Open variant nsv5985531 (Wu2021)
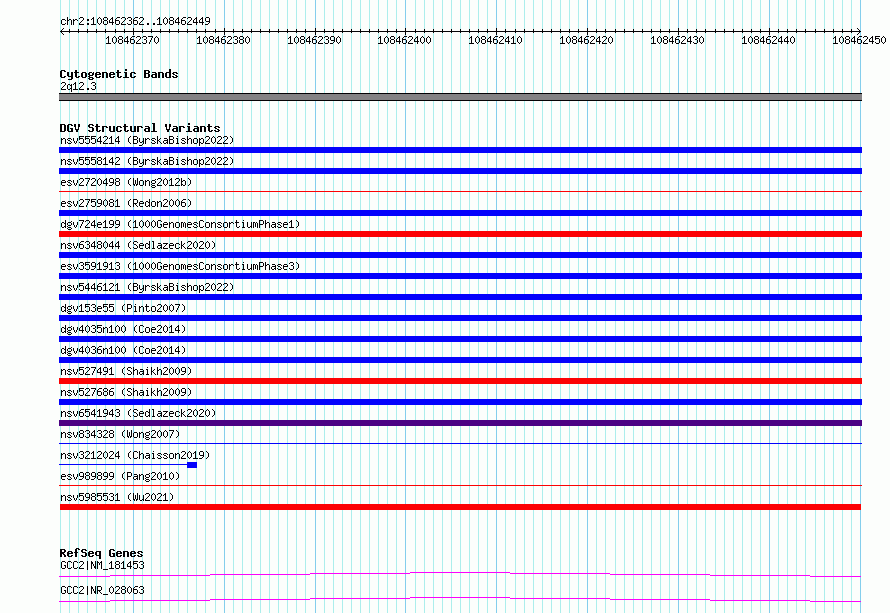Viewport: 890px width, 613px height. point(117,497)
